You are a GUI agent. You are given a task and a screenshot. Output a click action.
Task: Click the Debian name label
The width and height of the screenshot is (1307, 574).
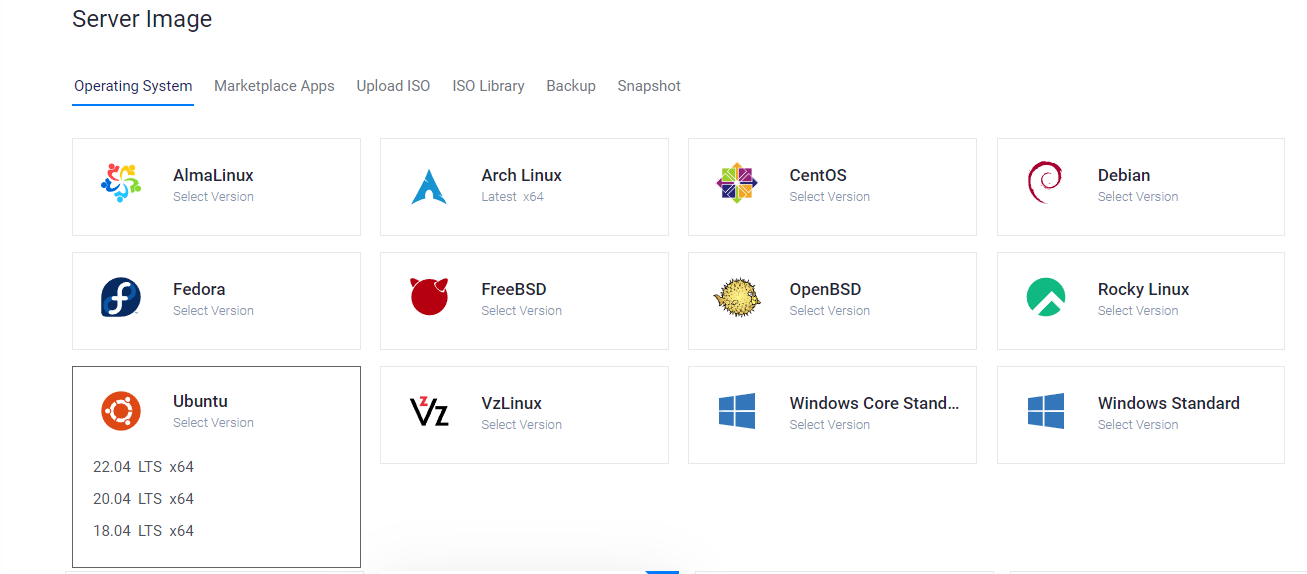(x=1124, y=175)
